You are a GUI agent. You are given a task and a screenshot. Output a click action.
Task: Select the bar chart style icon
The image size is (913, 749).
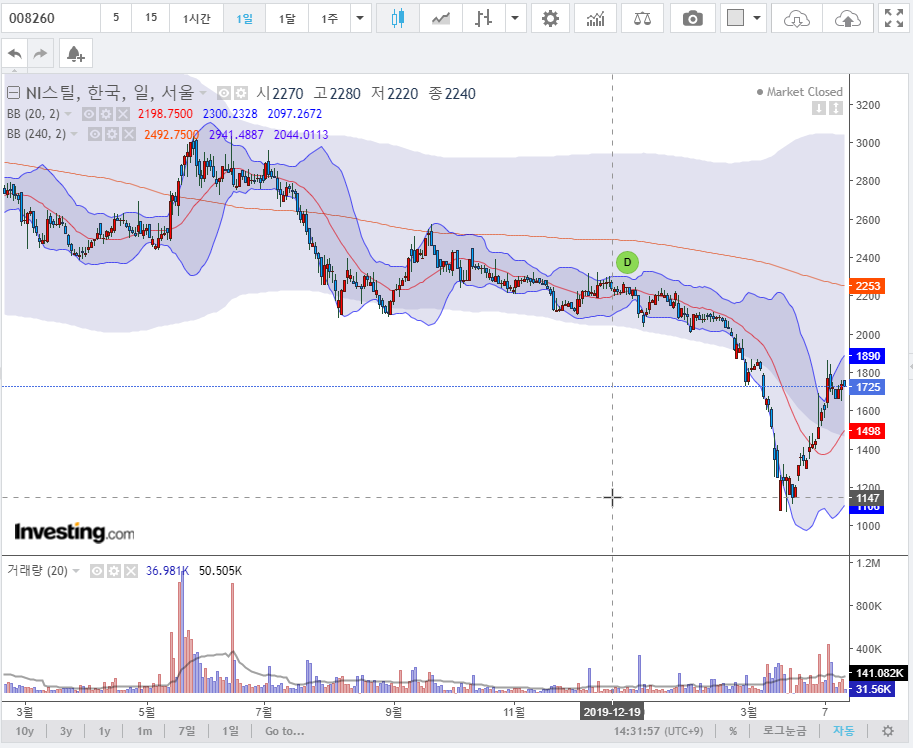tap(483, 19)
